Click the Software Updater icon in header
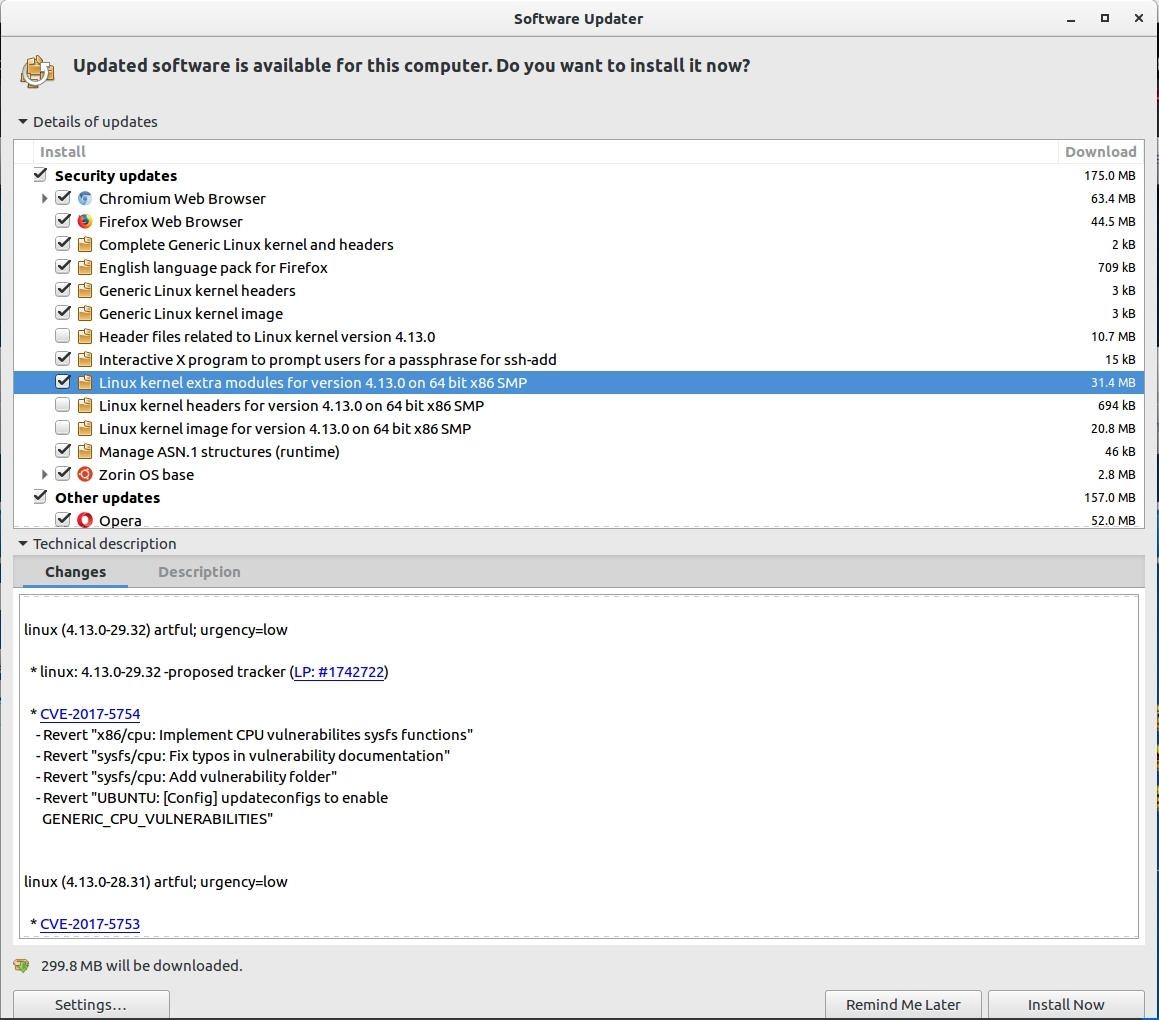This screenshot has width=1159, height=1020. pos(37,72)
